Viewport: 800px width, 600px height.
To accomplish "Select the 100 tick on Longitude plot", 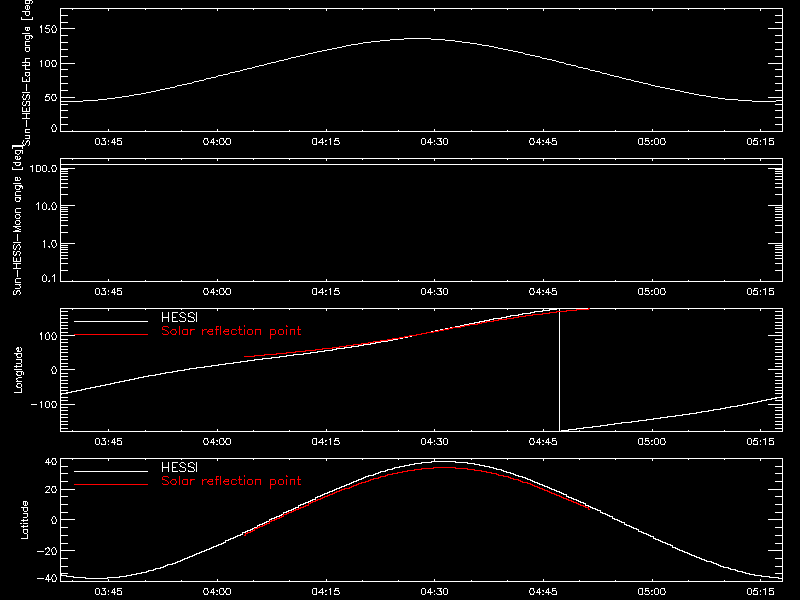I will [48, 336].
